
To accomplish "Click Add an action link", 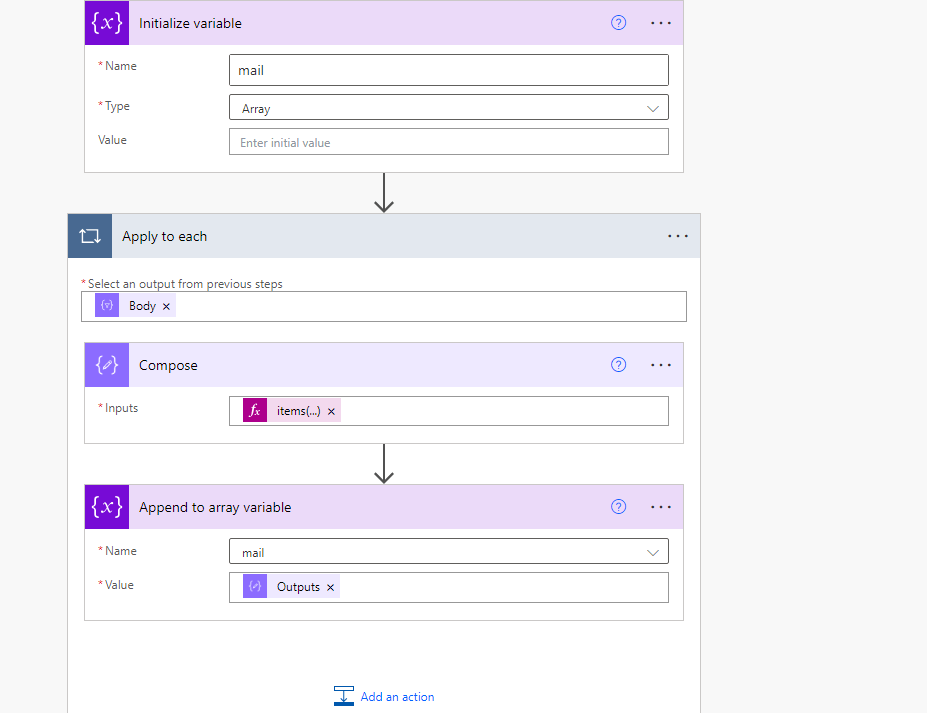I will [397, 697].
